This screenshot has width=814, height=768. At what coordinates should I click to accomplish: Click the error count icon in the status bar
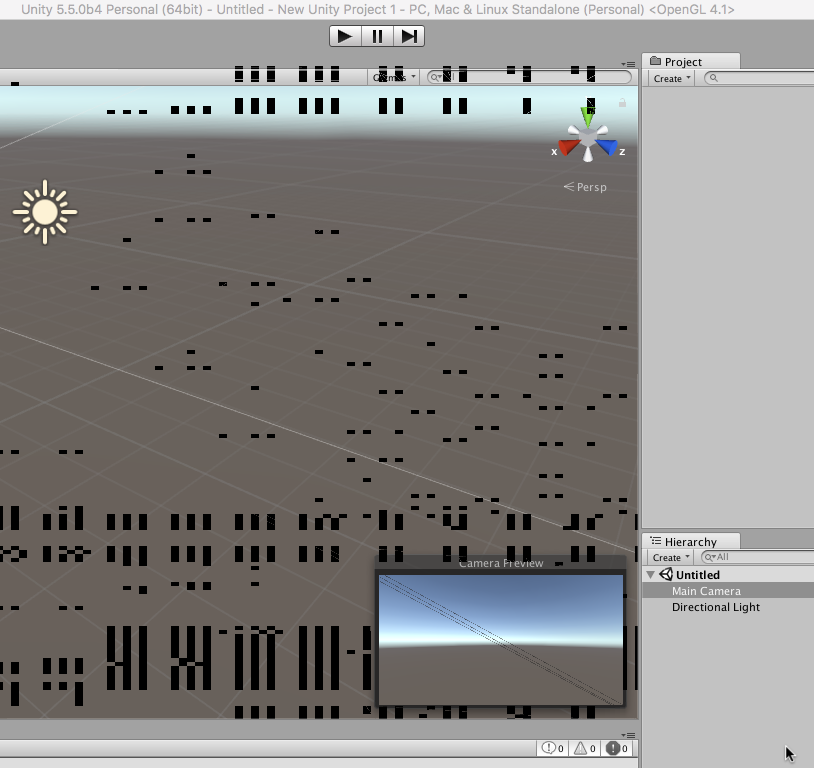612,748
